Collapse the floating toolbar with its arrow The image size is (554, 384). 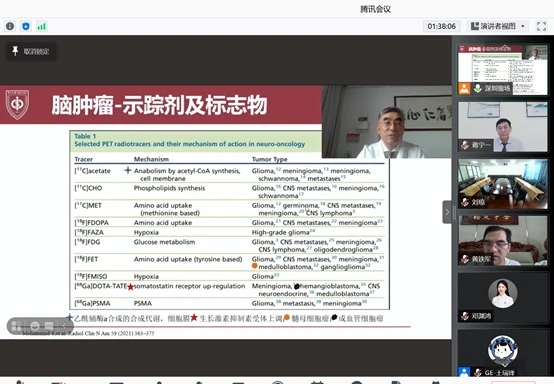(x=65, y=326)
